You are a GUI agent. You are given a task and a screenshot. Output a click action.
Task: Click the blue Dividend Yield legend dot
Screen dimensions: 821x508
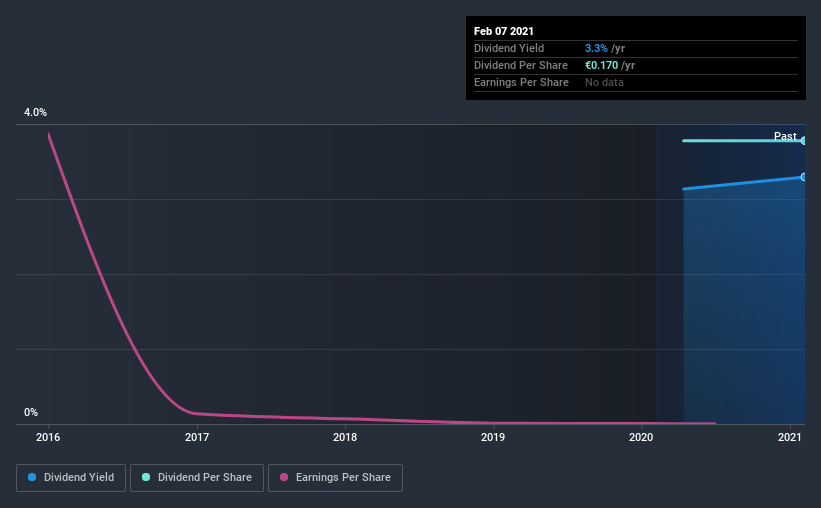pyautogui.click(x=32, y=477)
